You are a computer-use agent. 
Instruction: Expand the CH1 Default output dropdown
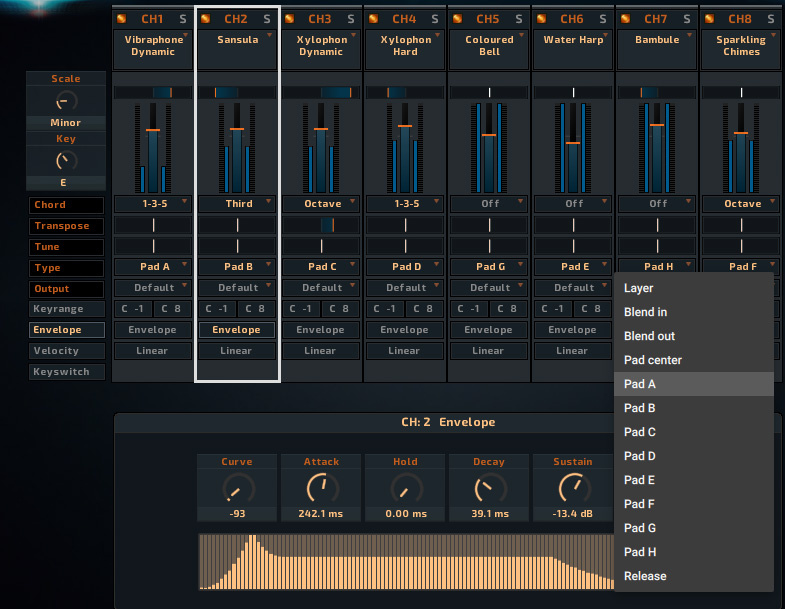point(154,288)
